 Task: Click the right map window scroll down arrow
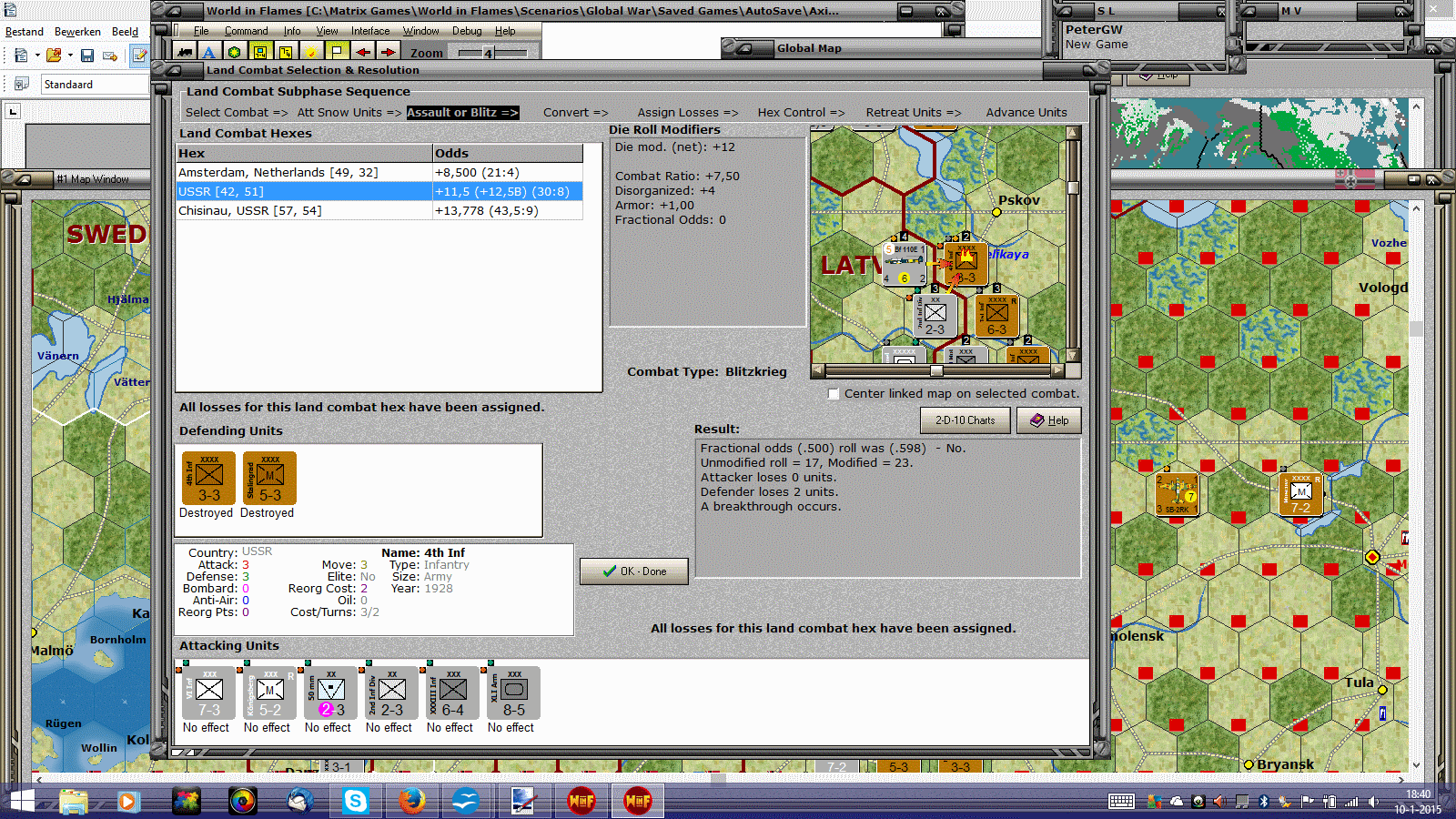(x=1416, y=765)
